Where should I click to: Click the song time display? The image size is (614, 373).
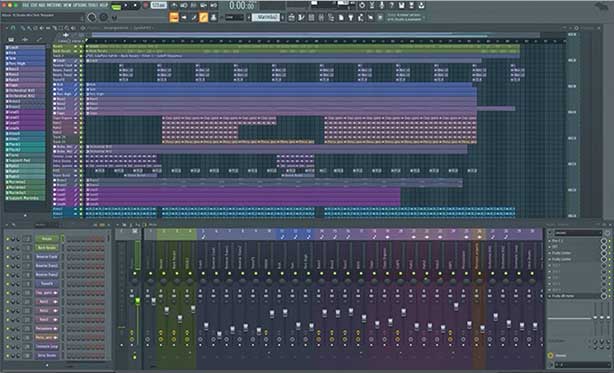point(242,5)
